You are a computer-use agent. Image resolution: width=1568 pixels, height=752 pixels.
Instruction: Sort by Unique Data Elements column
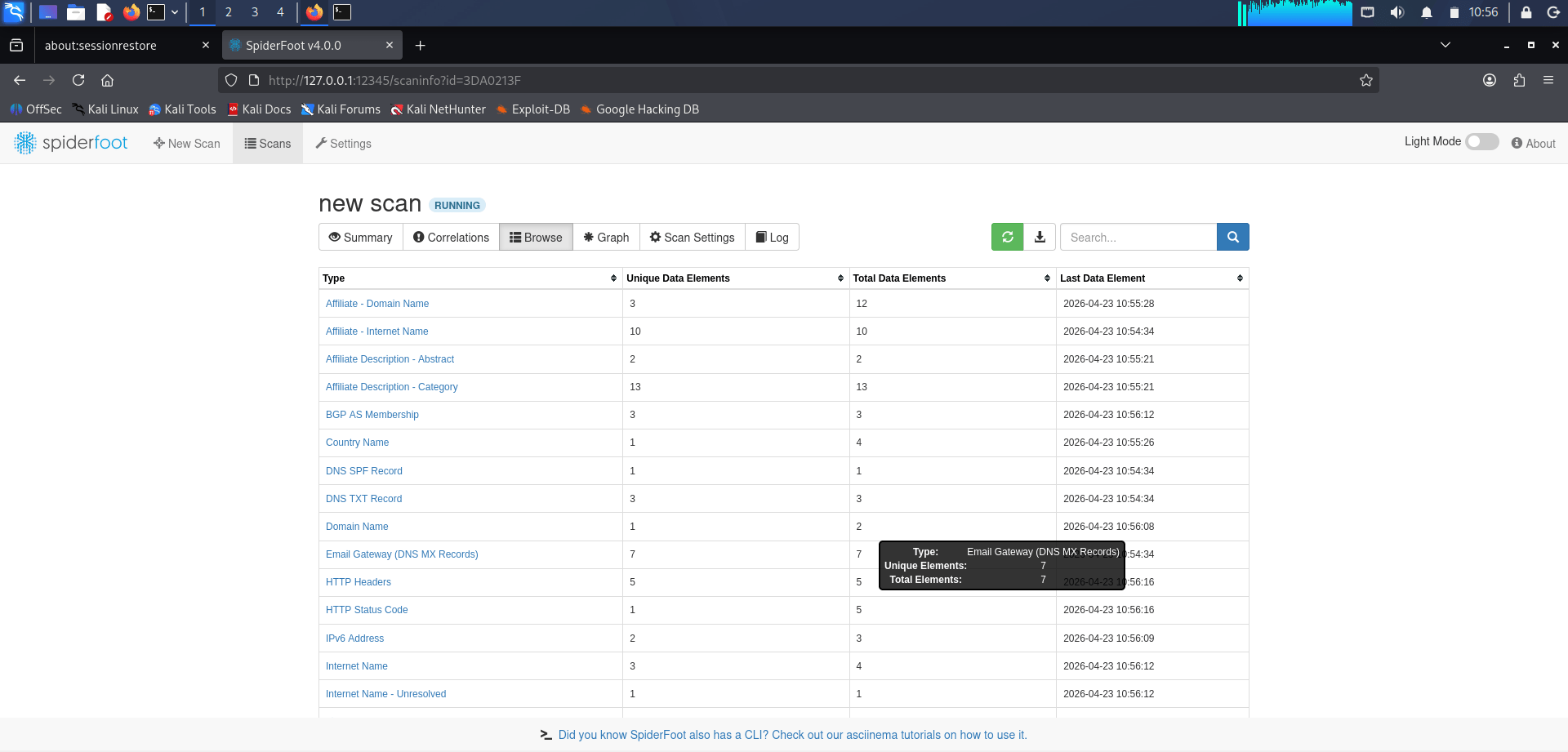[736, 278]
